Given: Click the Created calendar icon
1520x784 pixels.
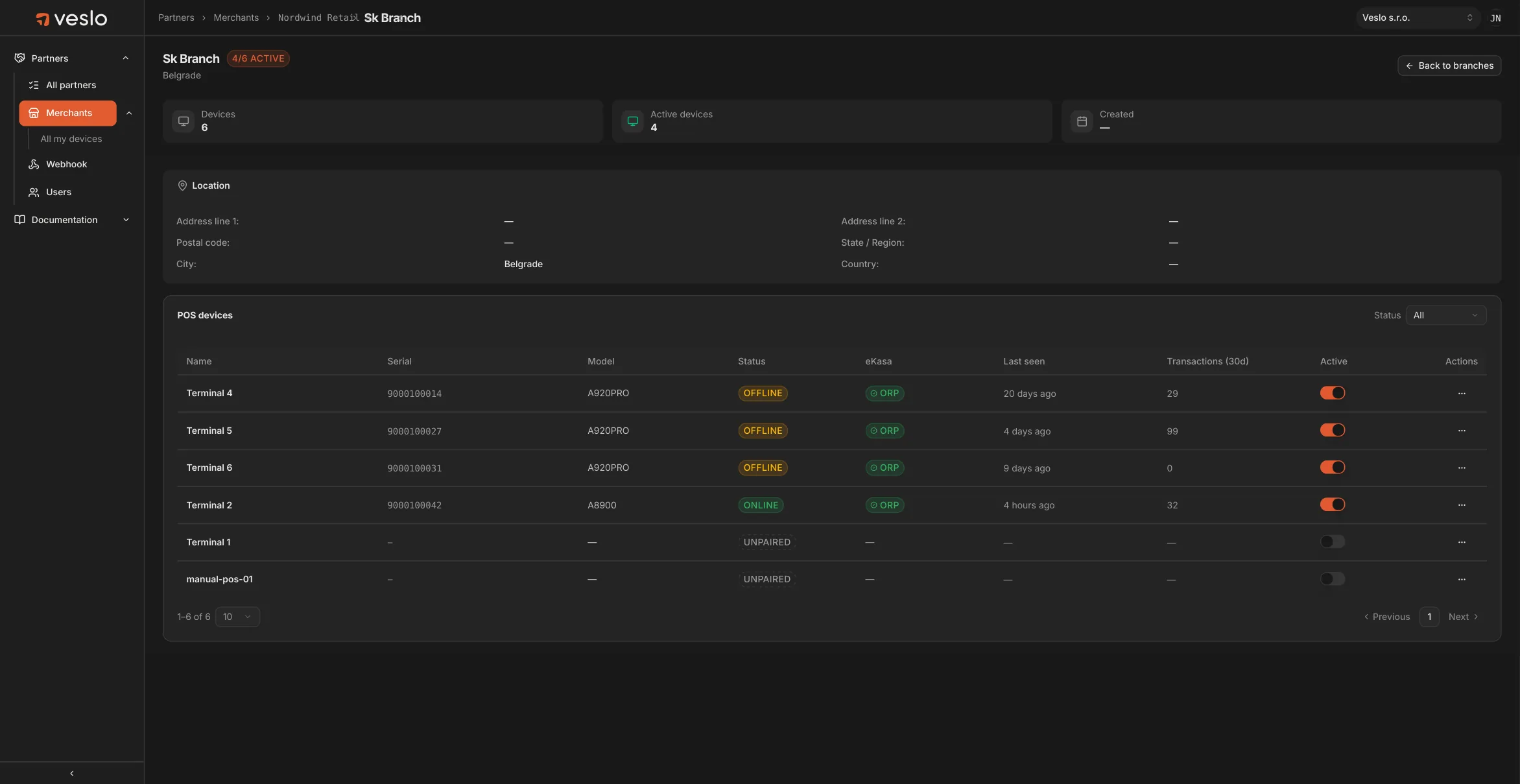Looking at the screenshot, I should [1082, 121].
